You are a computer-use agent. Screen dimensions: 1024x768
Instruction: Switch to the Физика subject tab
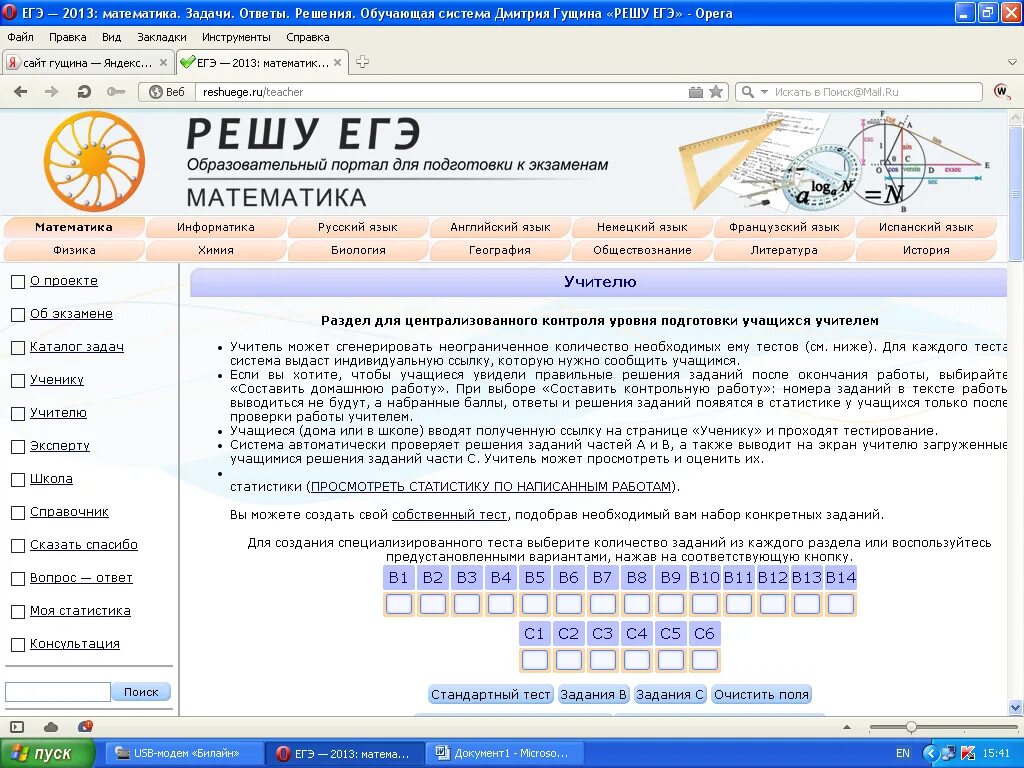coord(74,250)
